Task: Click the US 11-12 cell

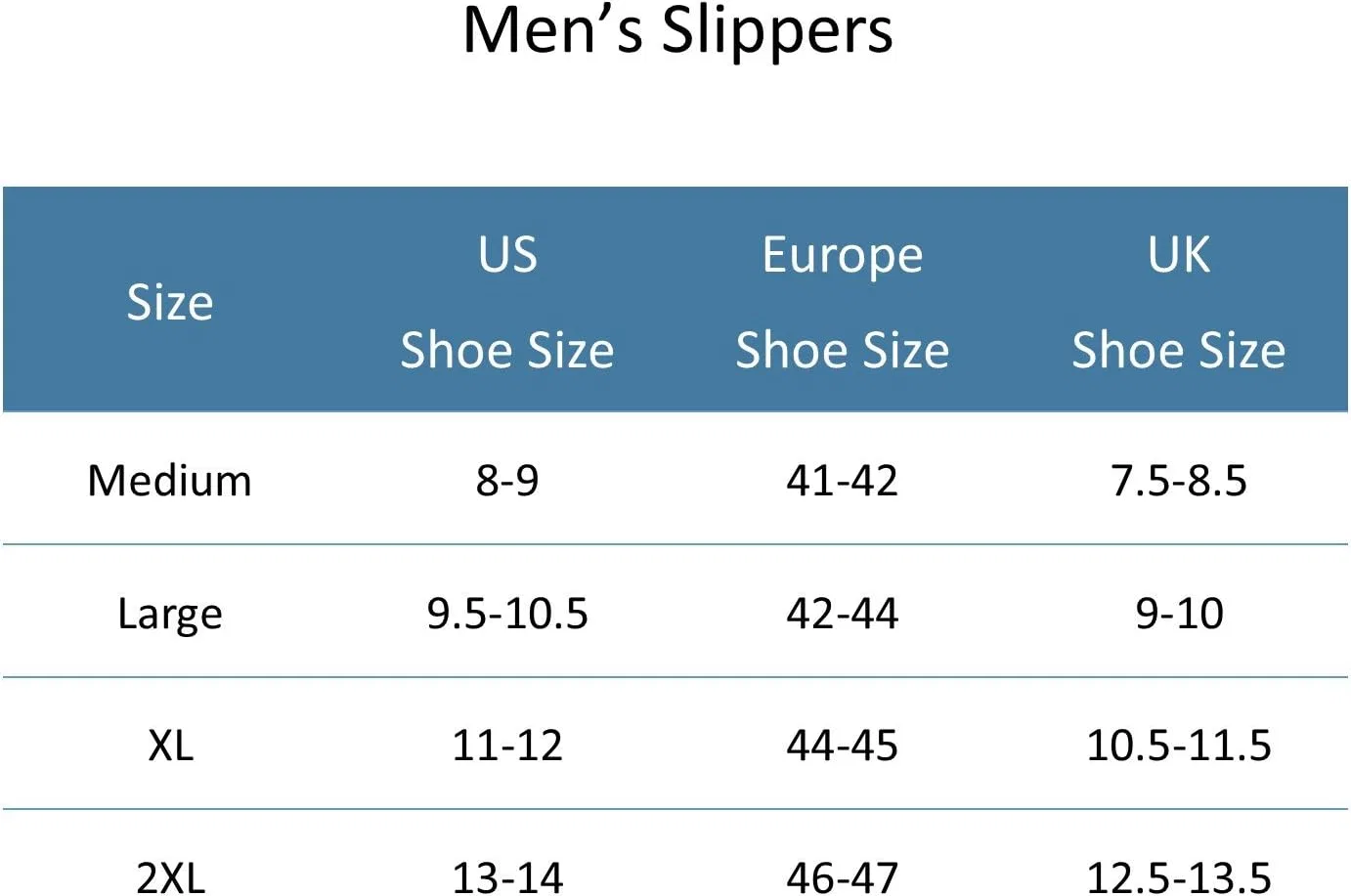Action: tap(507, 746)
